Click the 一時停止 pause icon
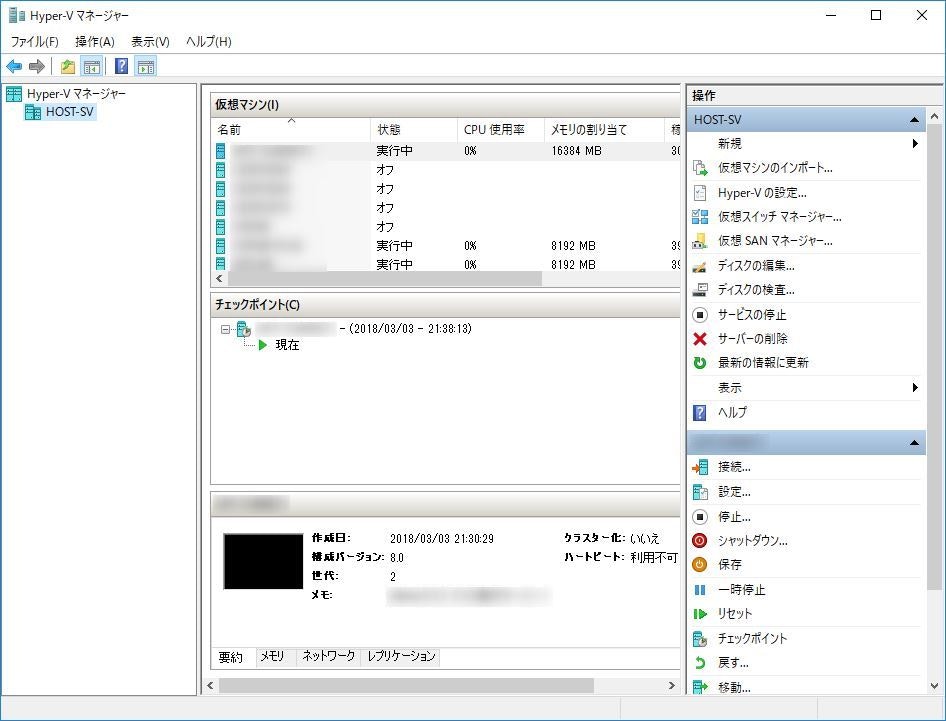946x721 pixels. (x=700, y=590)
